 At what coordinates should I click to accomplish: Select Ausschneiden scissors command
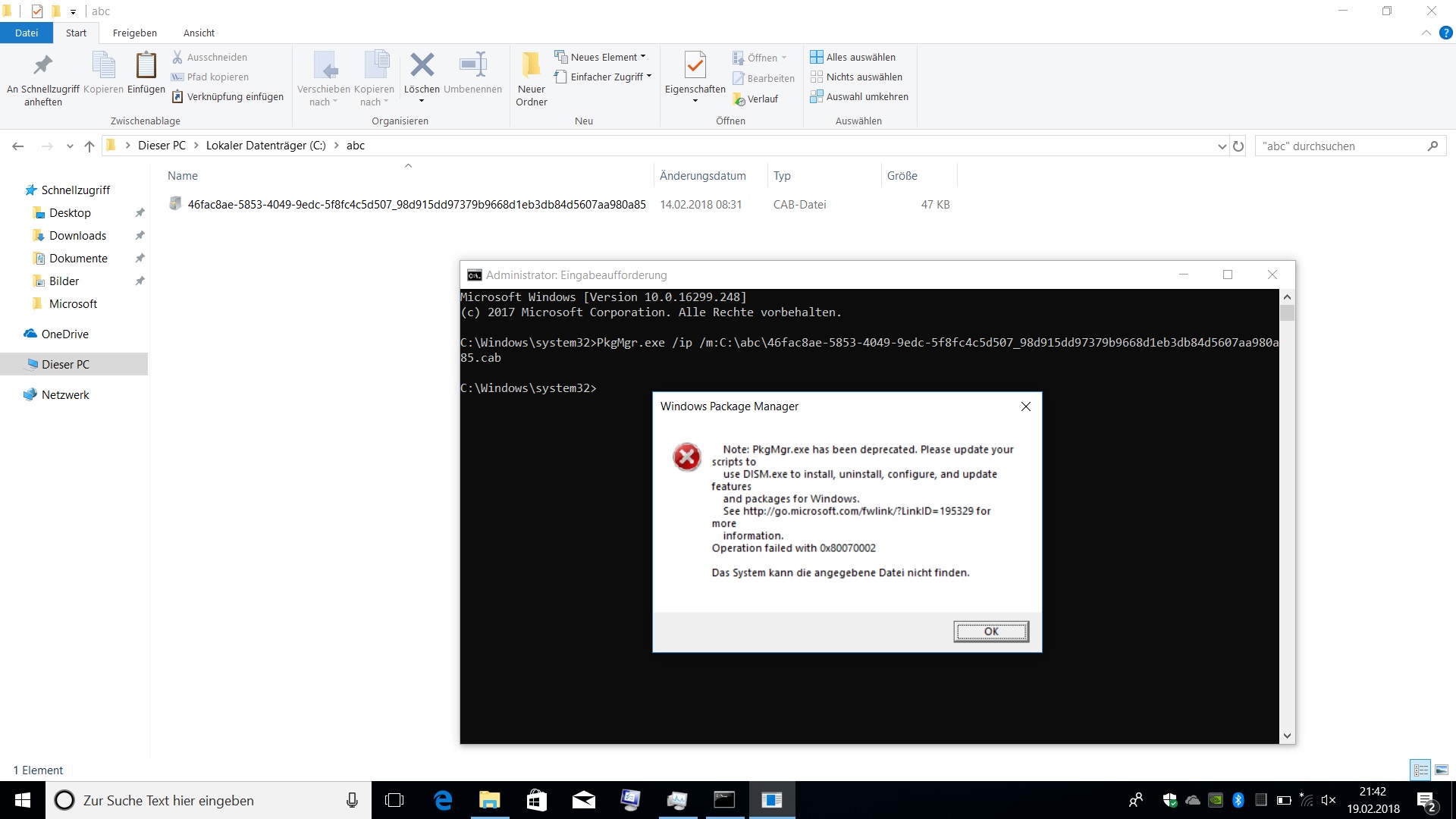pos(209,57)
